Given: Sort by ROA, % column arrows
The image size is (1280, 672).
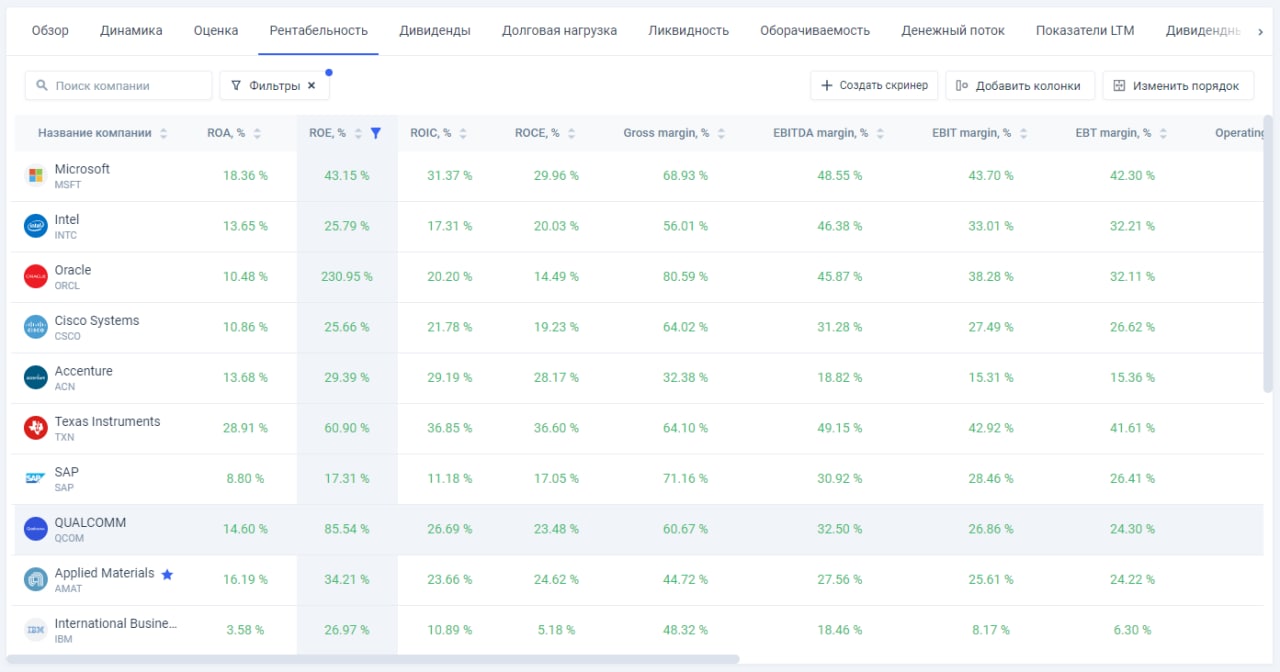Looking at the screenshot, I should (257, 133).
